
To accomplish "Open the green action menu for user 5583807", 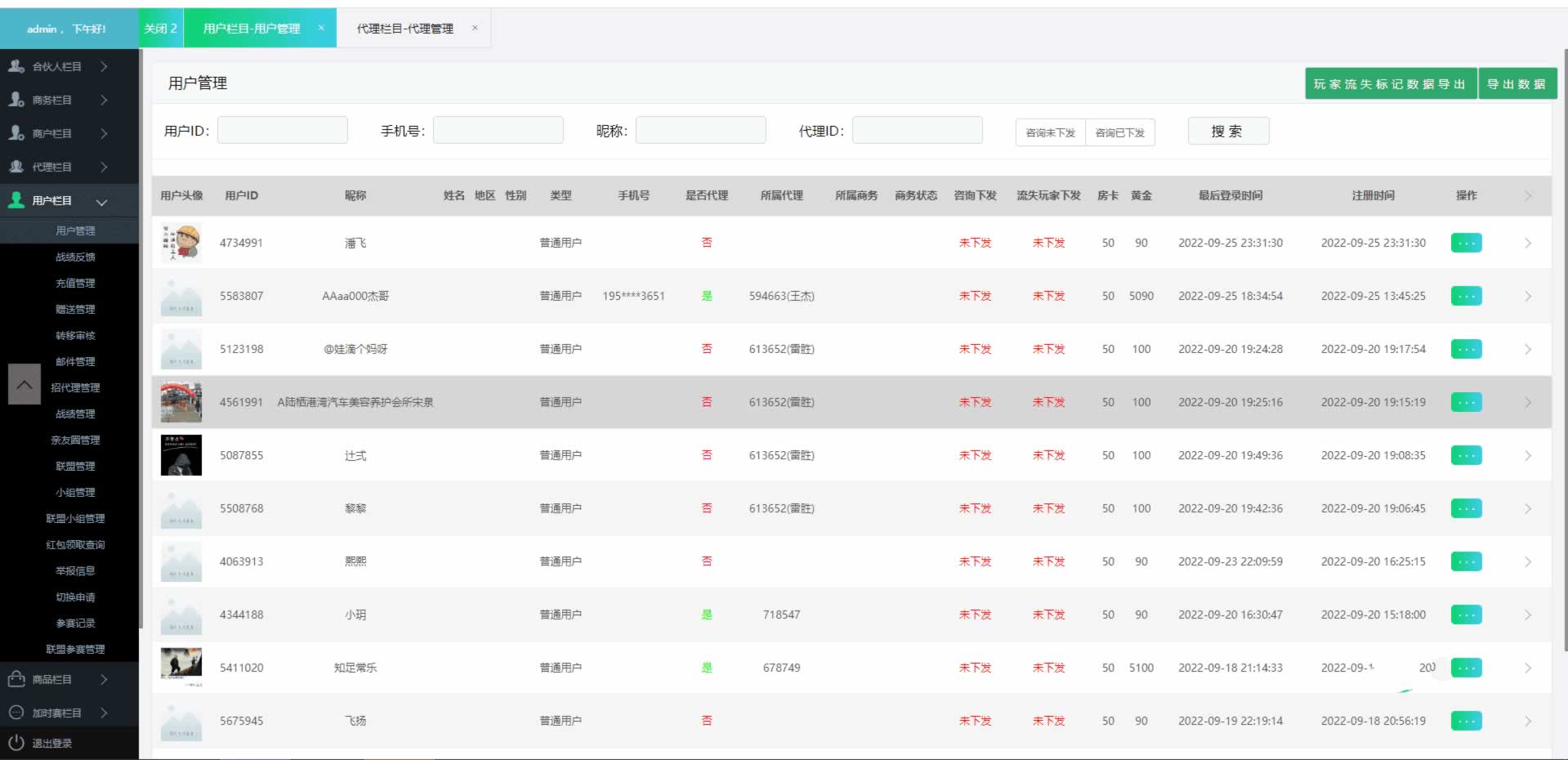I will click(x=1466, y=296).
